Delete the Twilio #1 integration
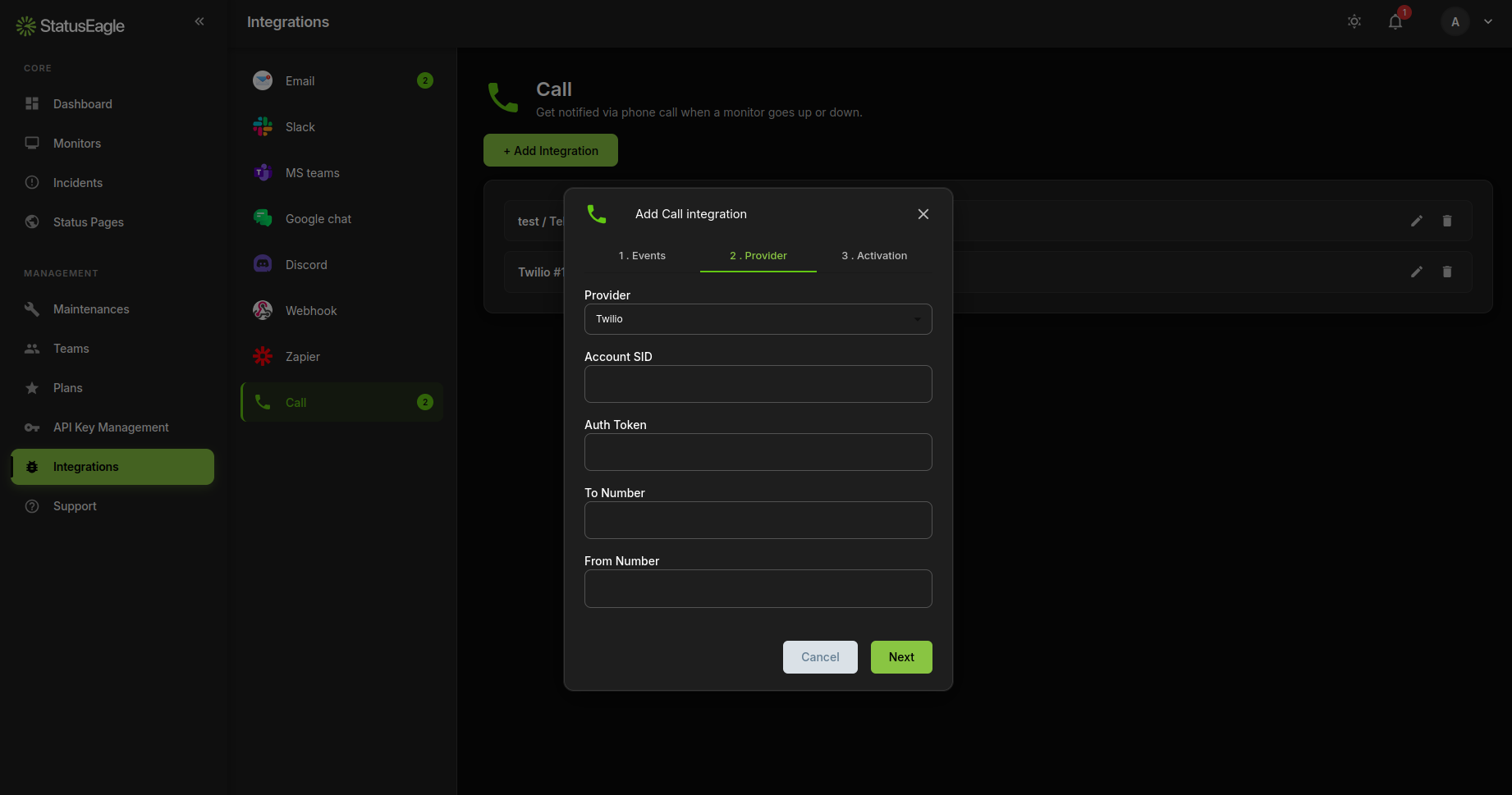The image size is (1512, 795). pos(1447,272)
